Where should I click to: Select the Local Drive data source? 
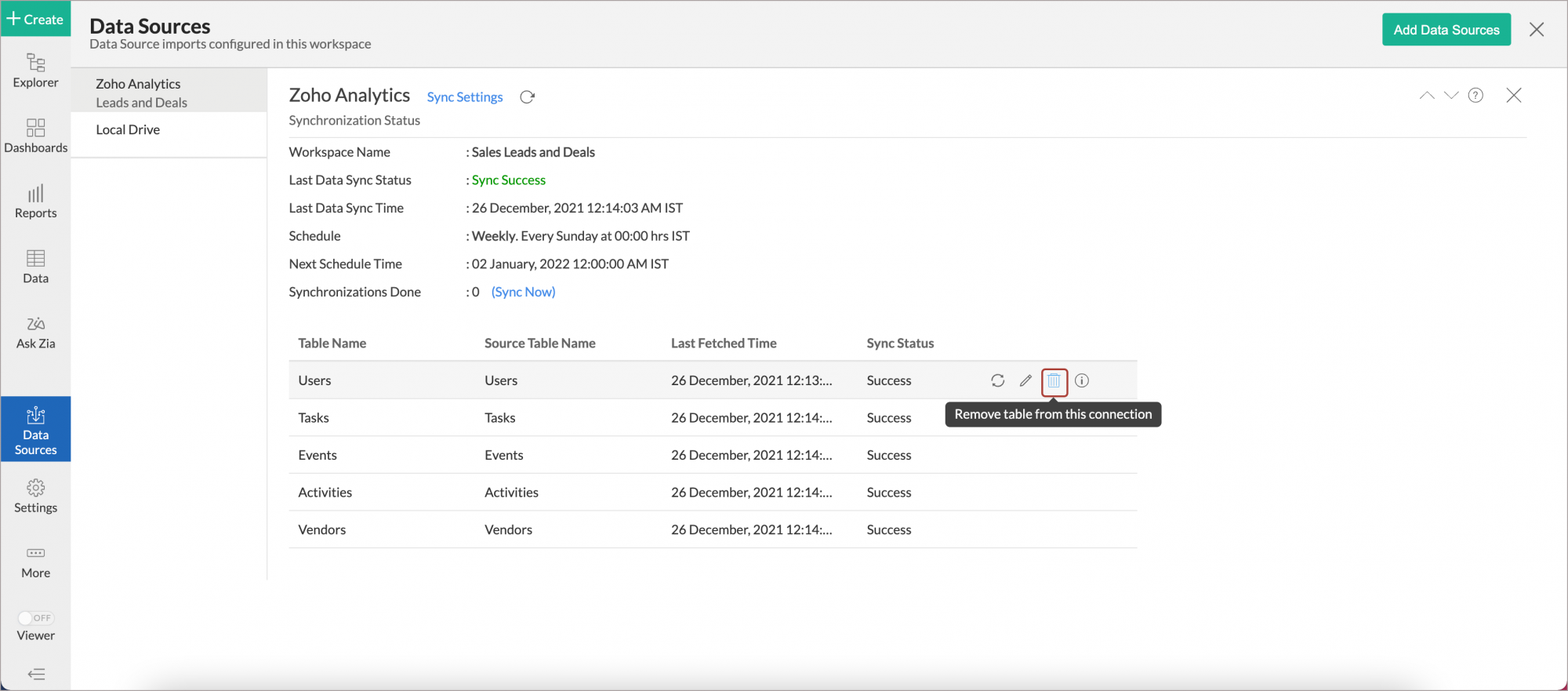128,129
